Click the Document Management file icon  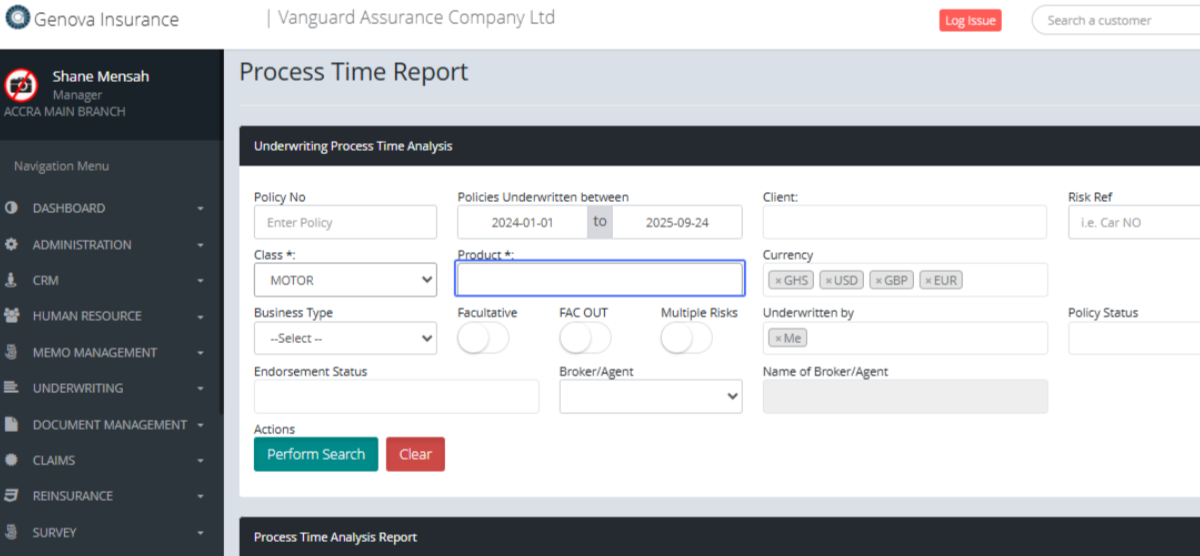pos(12,424)
